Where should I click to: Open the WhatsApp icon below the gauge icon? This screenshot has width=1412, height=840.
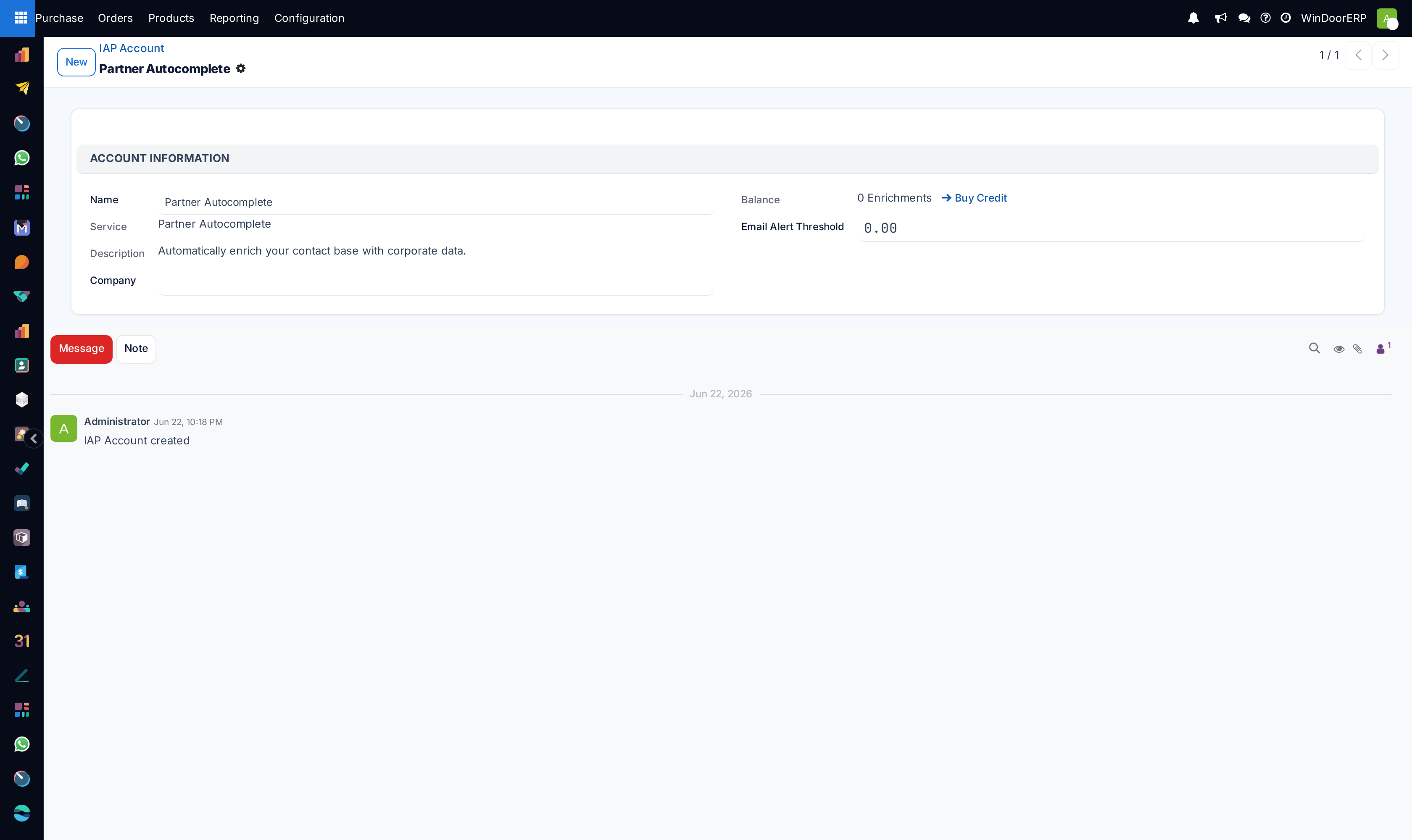point(21,158)
